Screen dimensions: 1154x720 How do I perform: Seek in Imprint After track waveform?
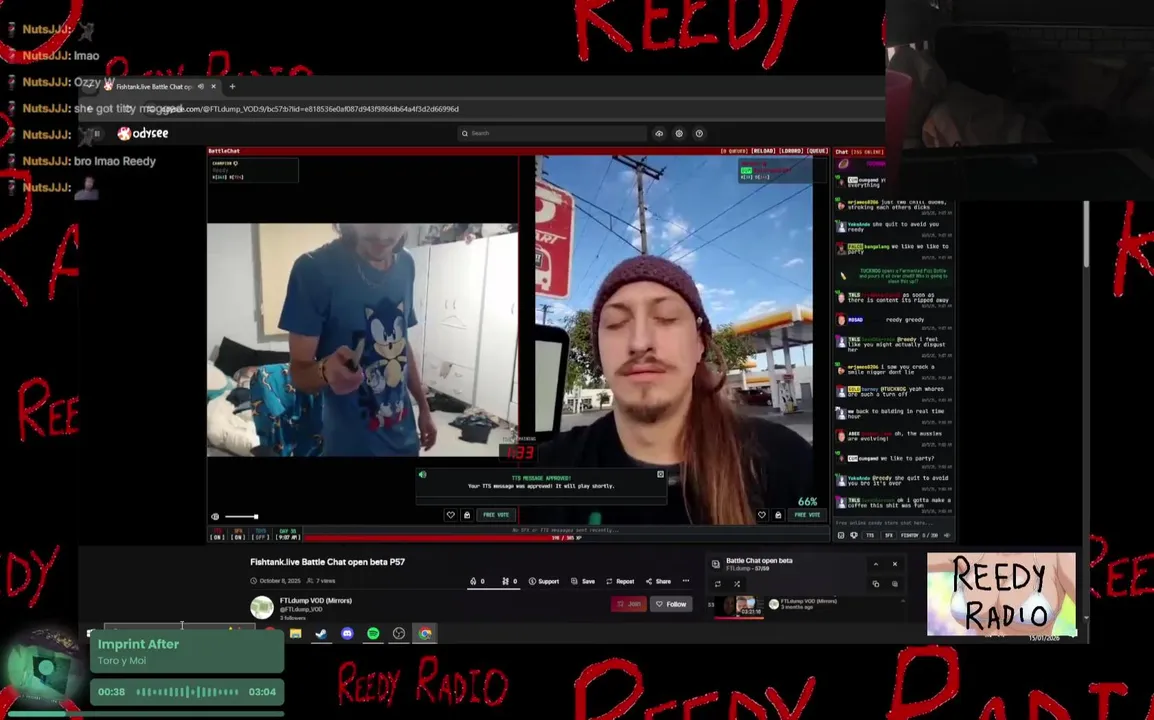tap(187, 692)
